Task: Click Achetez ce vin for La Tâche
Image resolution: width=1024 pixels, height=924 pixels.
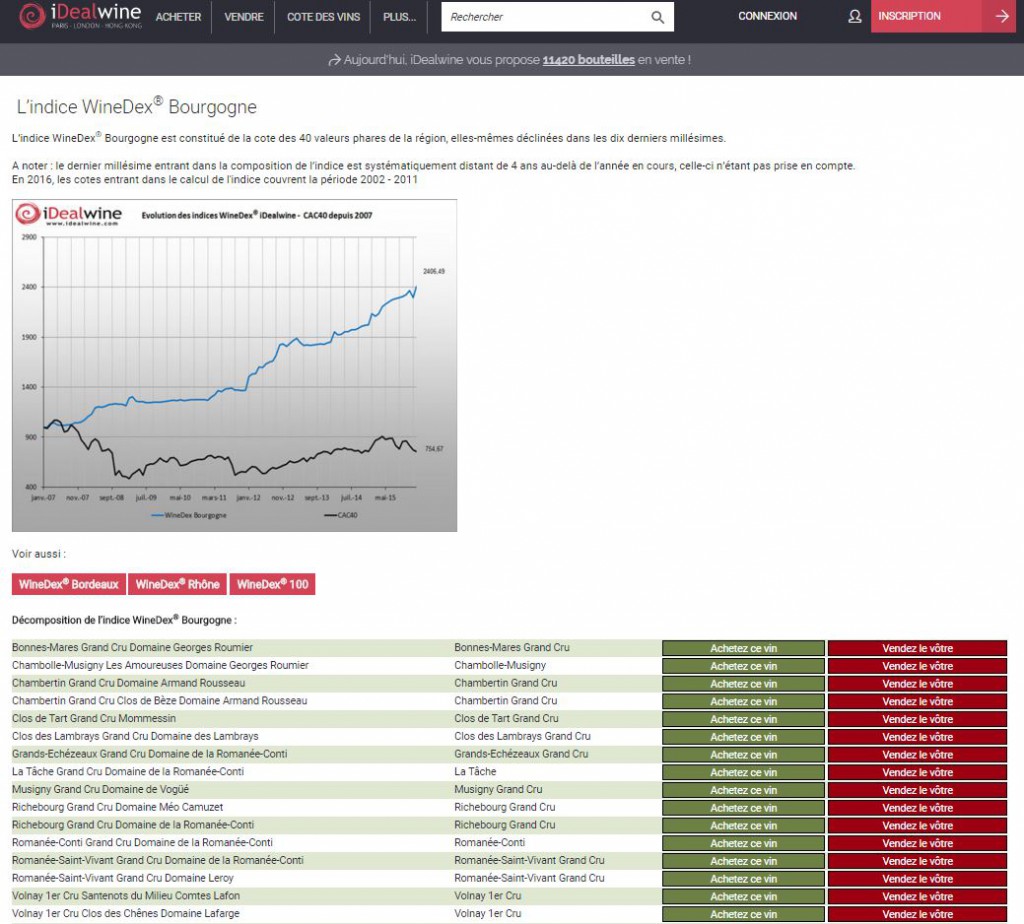Action: [x=743, y=772]
